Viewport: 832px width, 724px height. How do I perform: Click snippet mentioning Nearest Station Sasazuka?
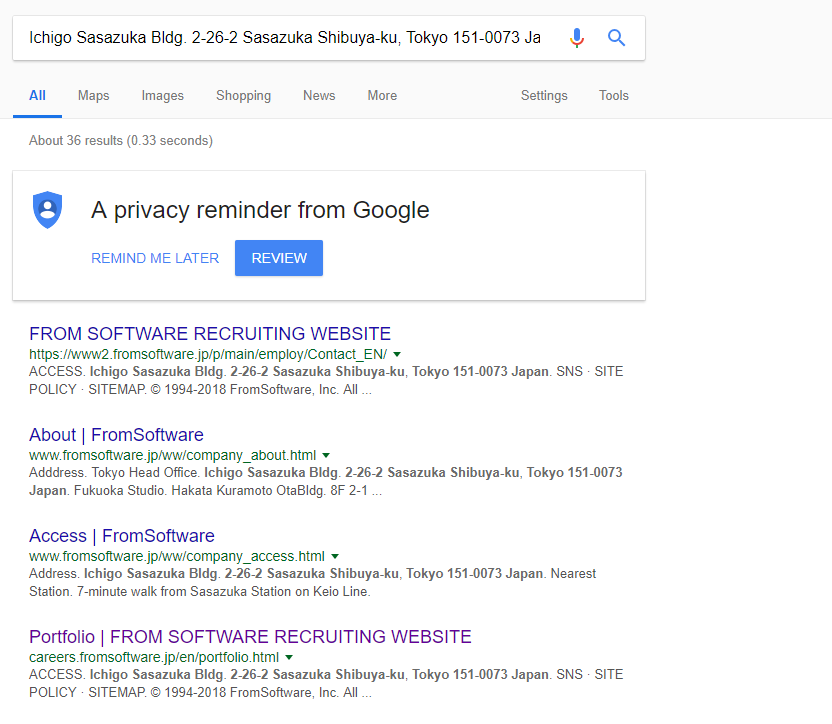[x=313, y=582]
